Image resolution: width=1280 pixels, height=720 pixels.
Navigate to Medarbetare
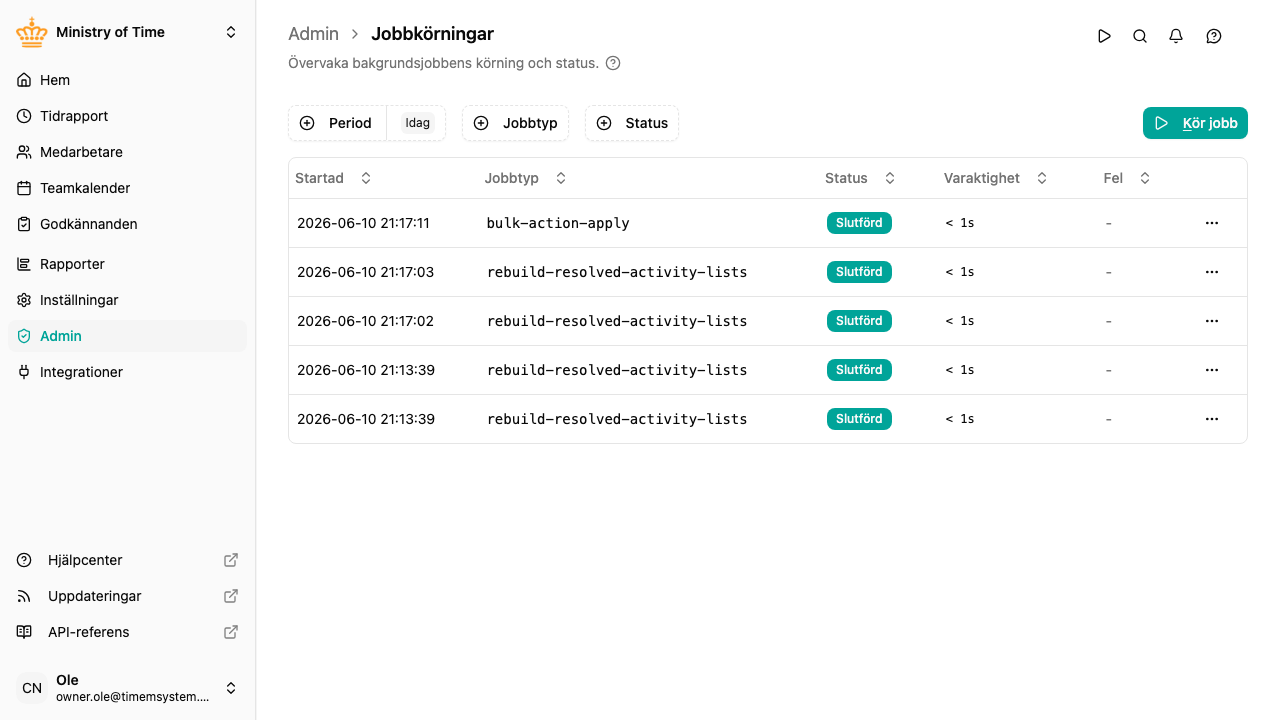pos(127,152)
